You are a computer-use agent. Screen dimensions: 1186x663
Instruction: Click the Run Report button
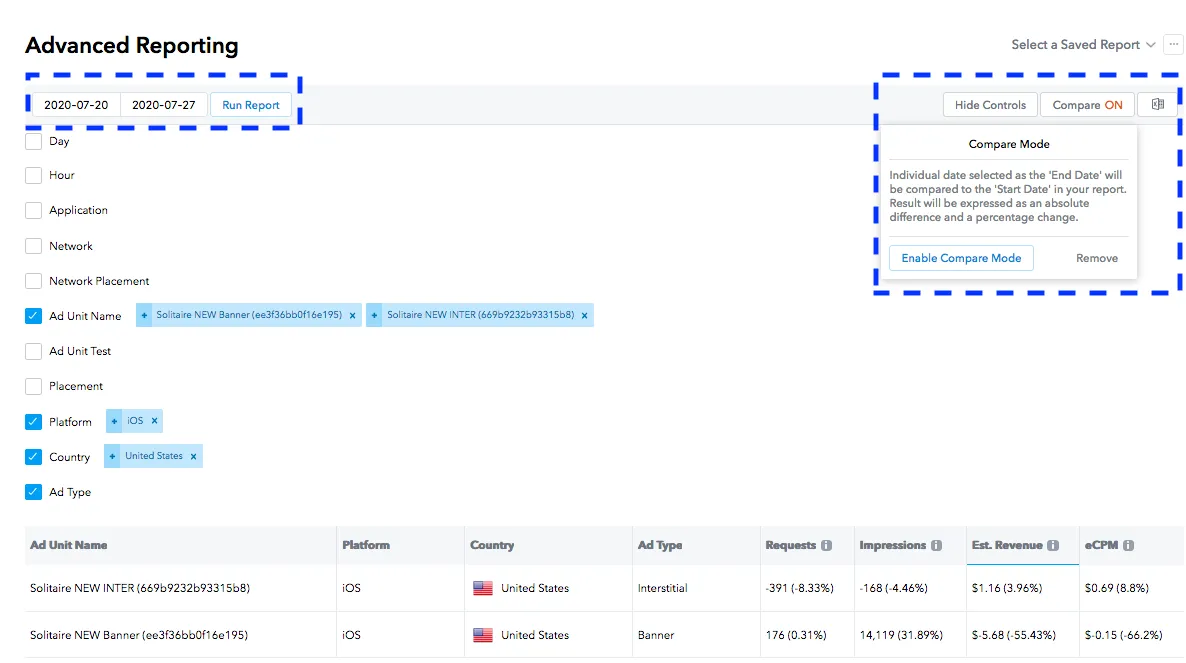(x=250, y=105)
